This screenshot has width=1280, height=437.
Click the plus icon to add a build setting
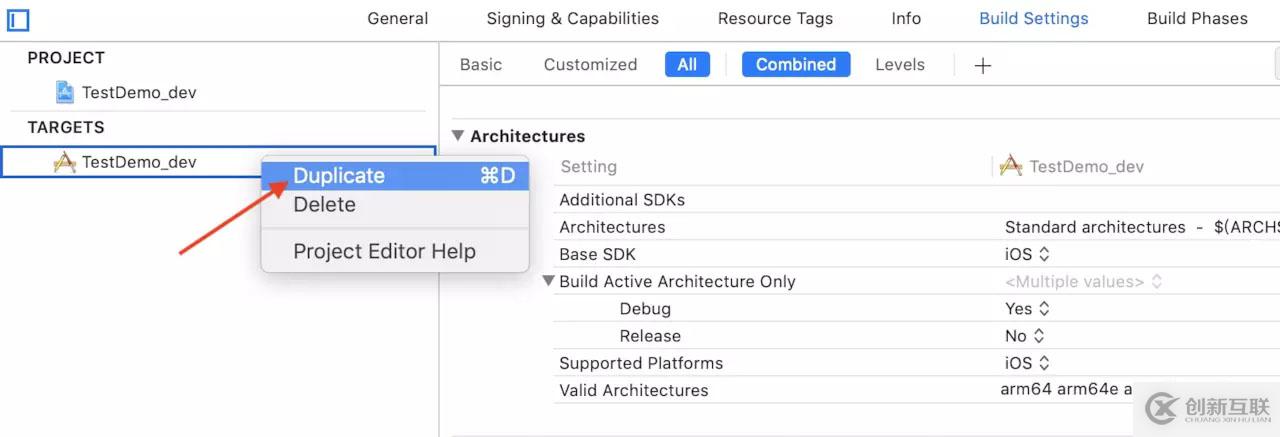[983, 65]
